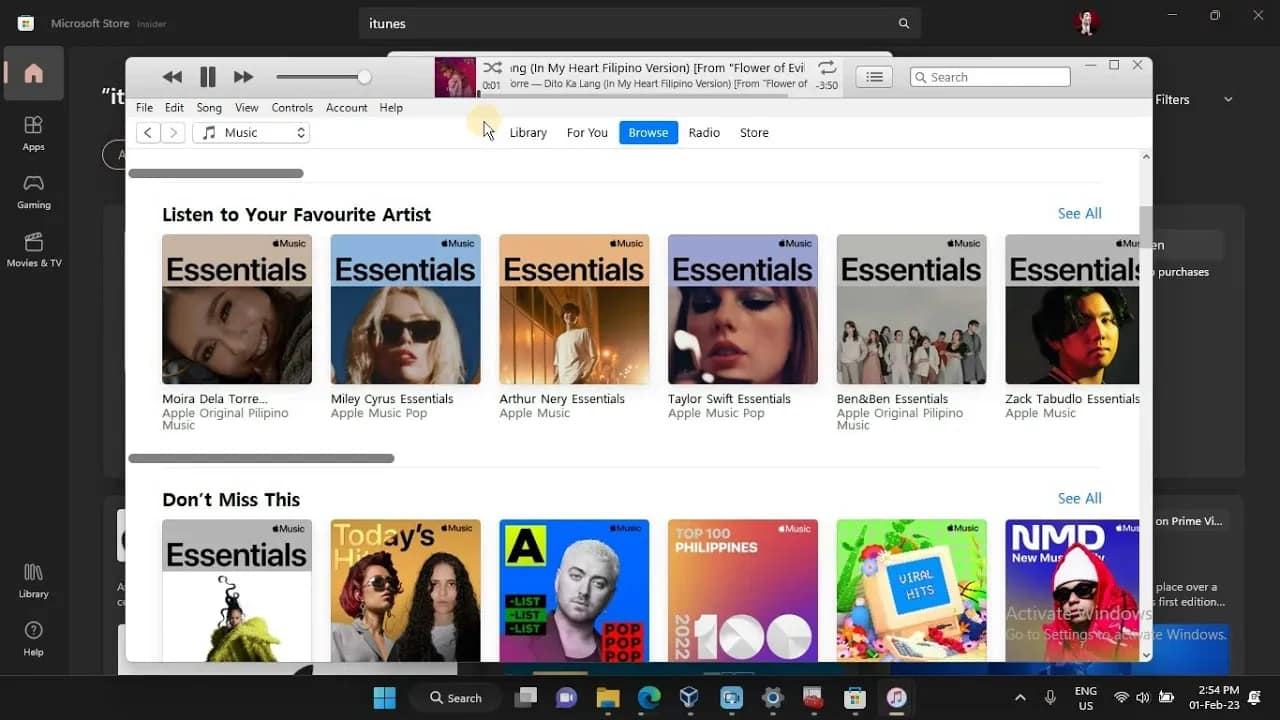Click See All for Favourite Artist section
Viewport: 1280px width, 720px height.
coord(1079,213)
